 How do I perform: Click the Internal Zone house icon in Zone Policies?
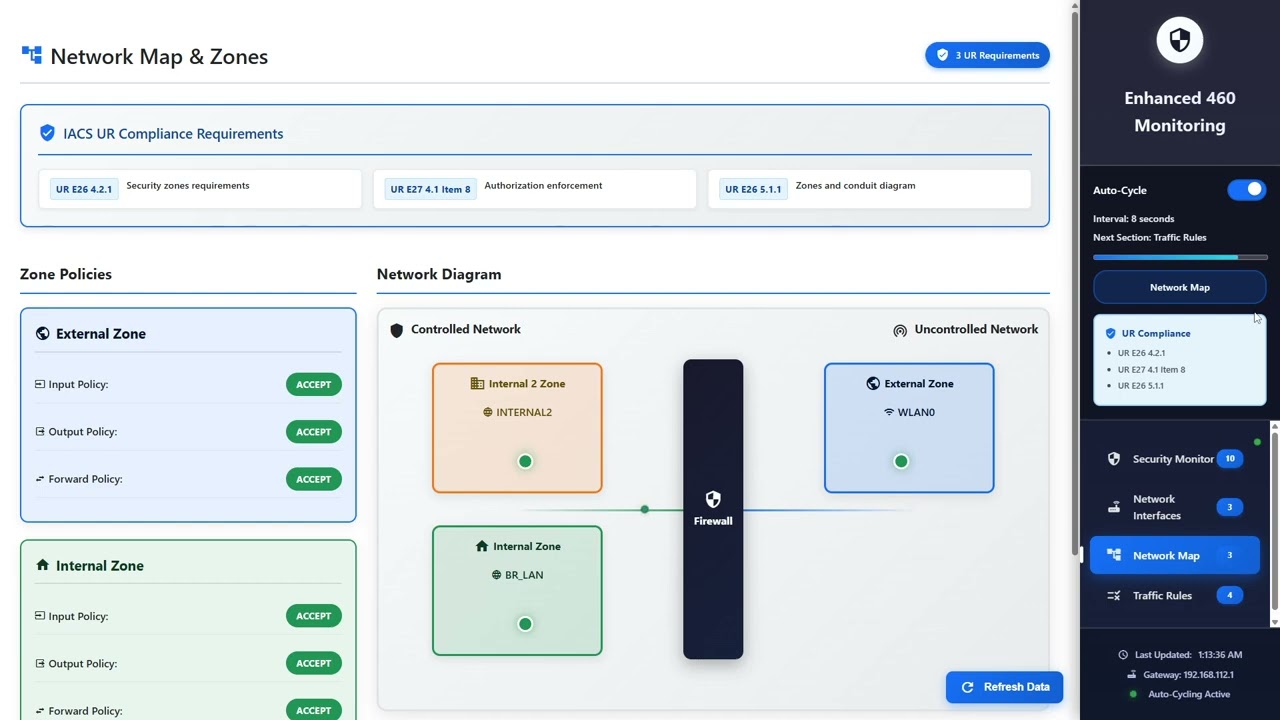(42, 565)
